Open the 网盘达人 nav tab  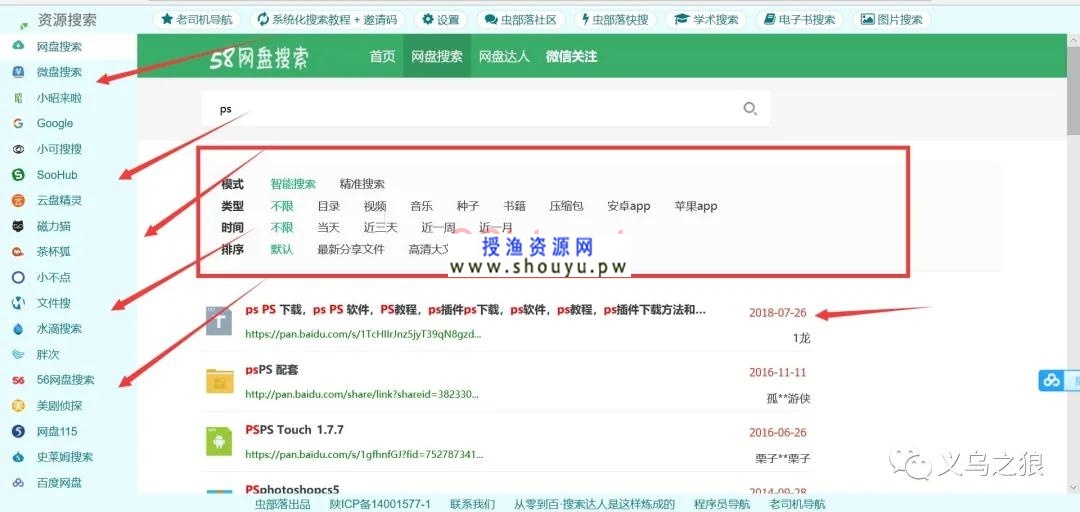[x=504, y=57]
